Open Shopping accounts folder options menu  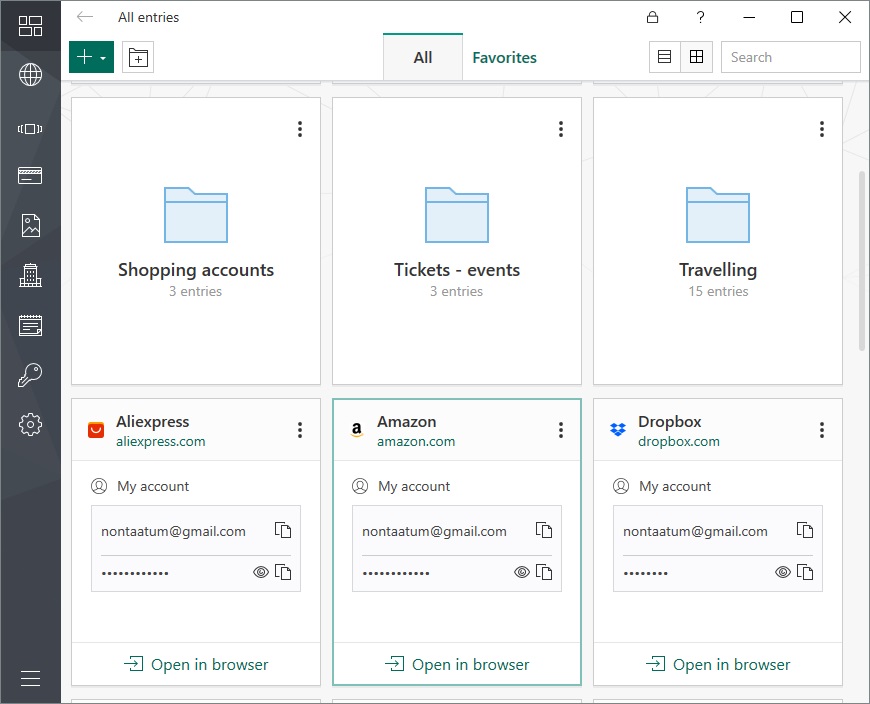click(x=300, y=129)
